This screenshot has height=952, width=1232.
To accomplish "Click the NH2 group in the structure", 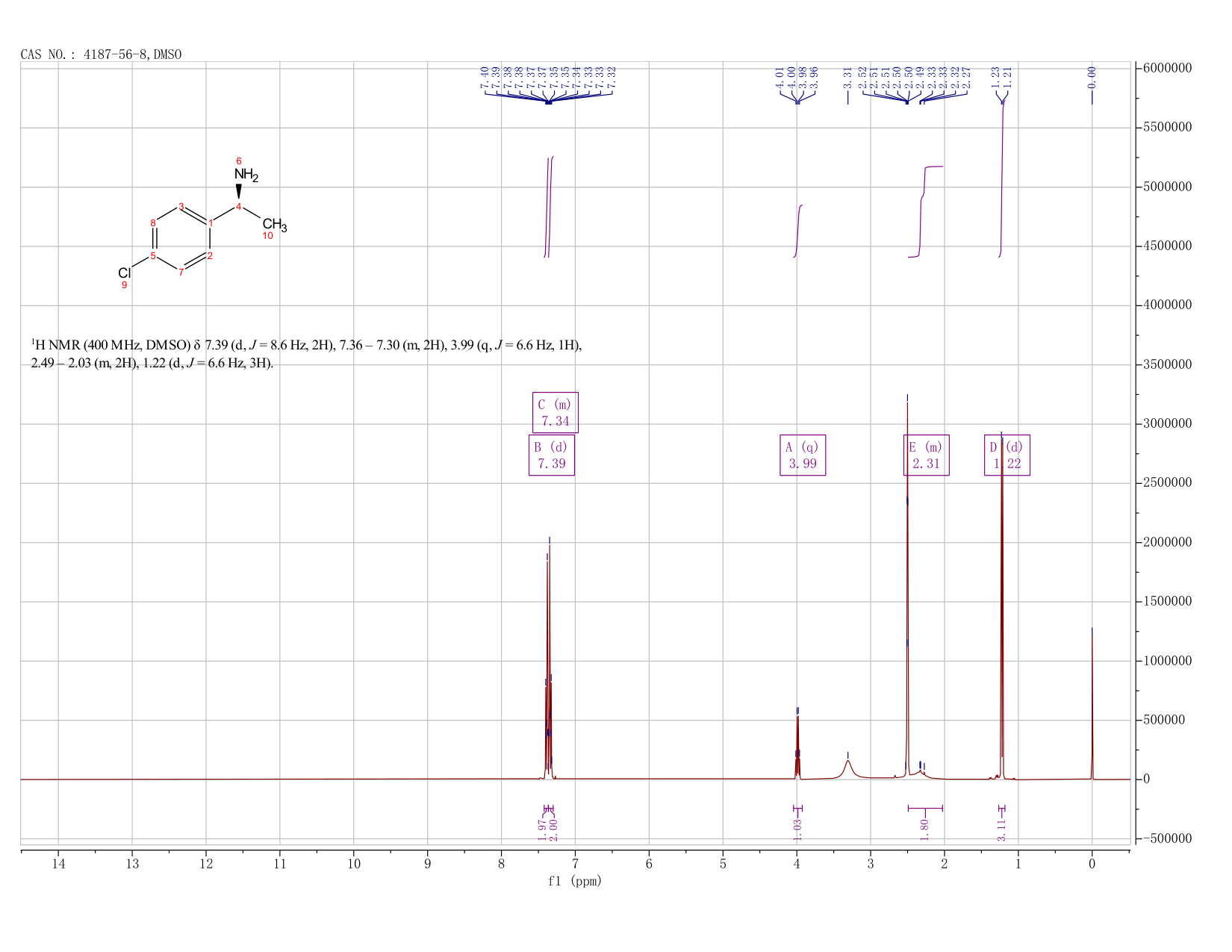I will click(246, 175).
